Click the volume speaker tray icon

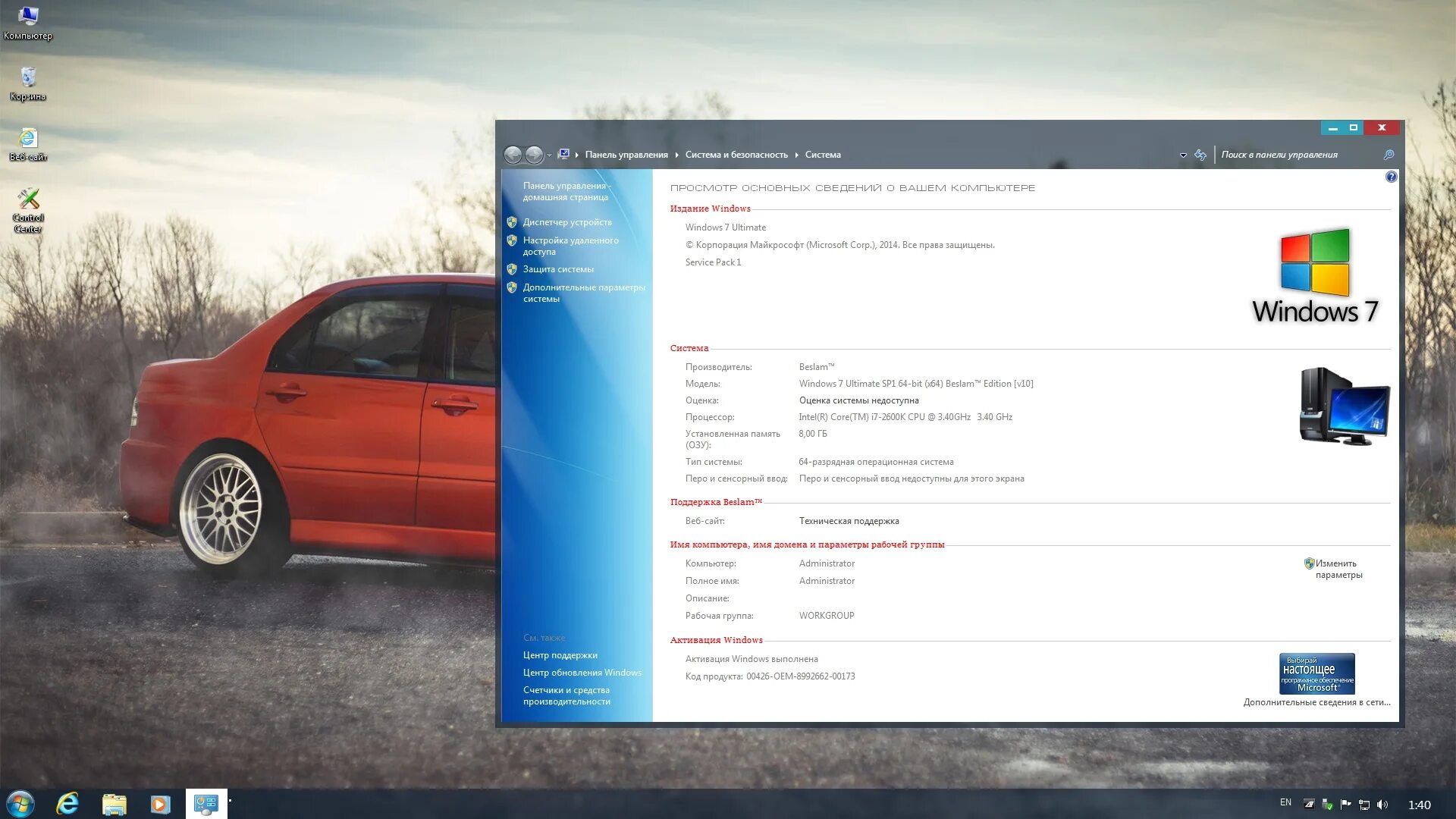pyautogui.click(x=1382, y=805)
